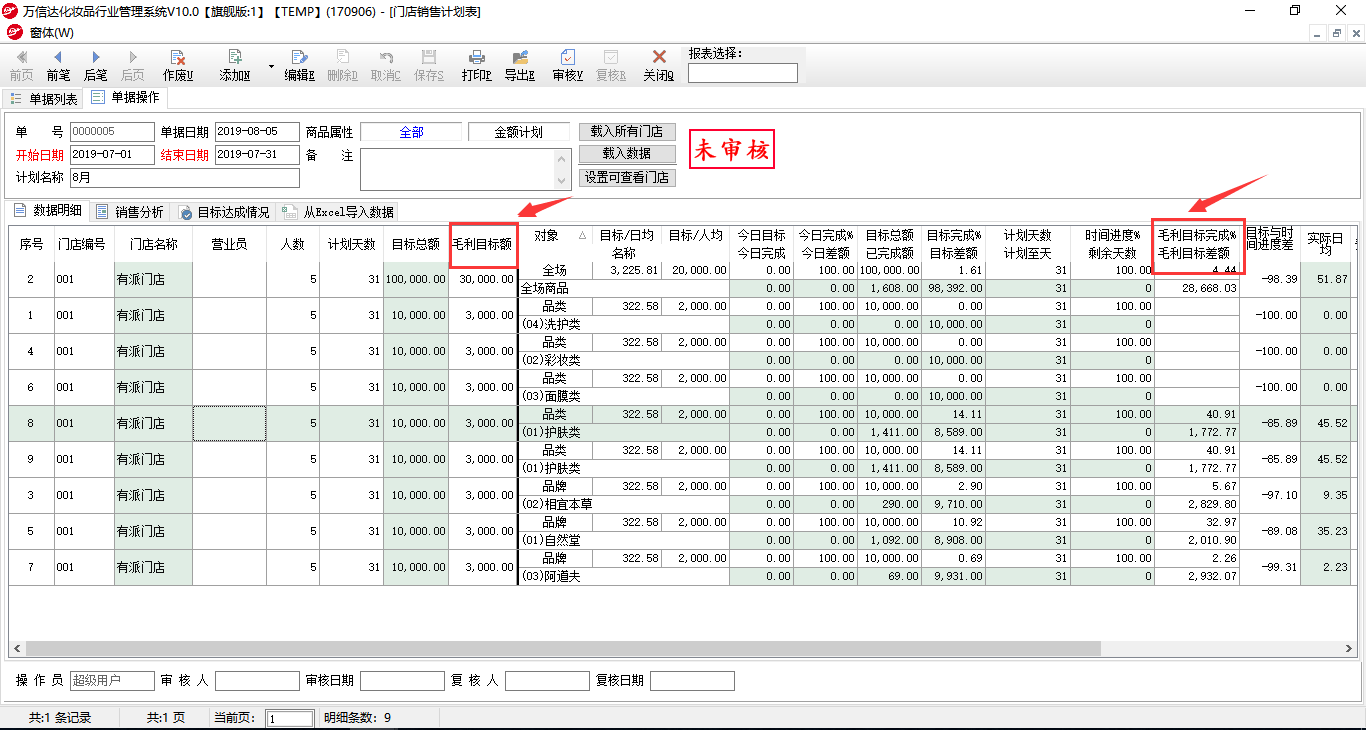Approve the document with 审核 icon
This screenshot has height=730, width=1366.
(x=567, y=65)
